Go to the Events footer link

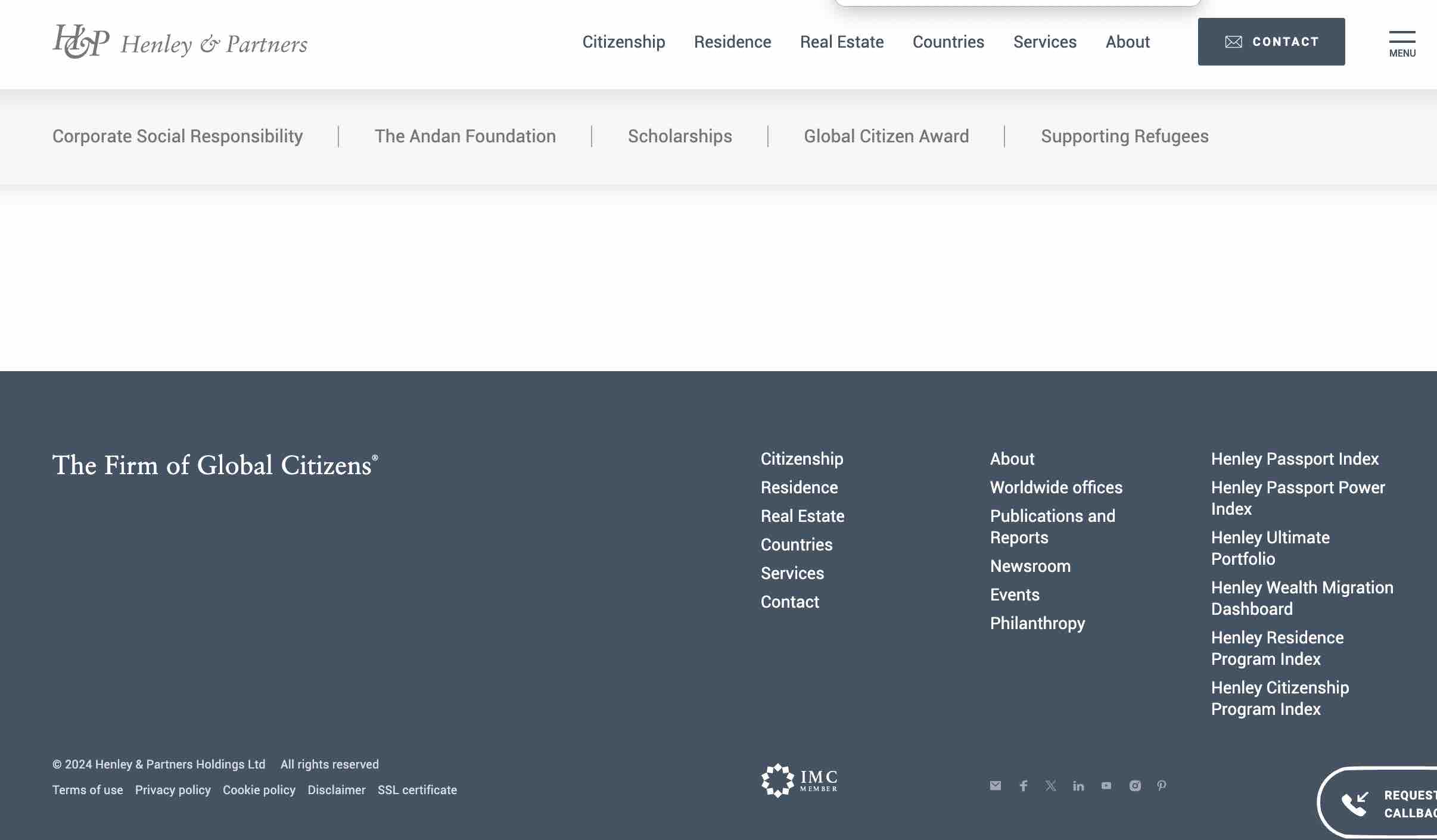point(1015,595)
